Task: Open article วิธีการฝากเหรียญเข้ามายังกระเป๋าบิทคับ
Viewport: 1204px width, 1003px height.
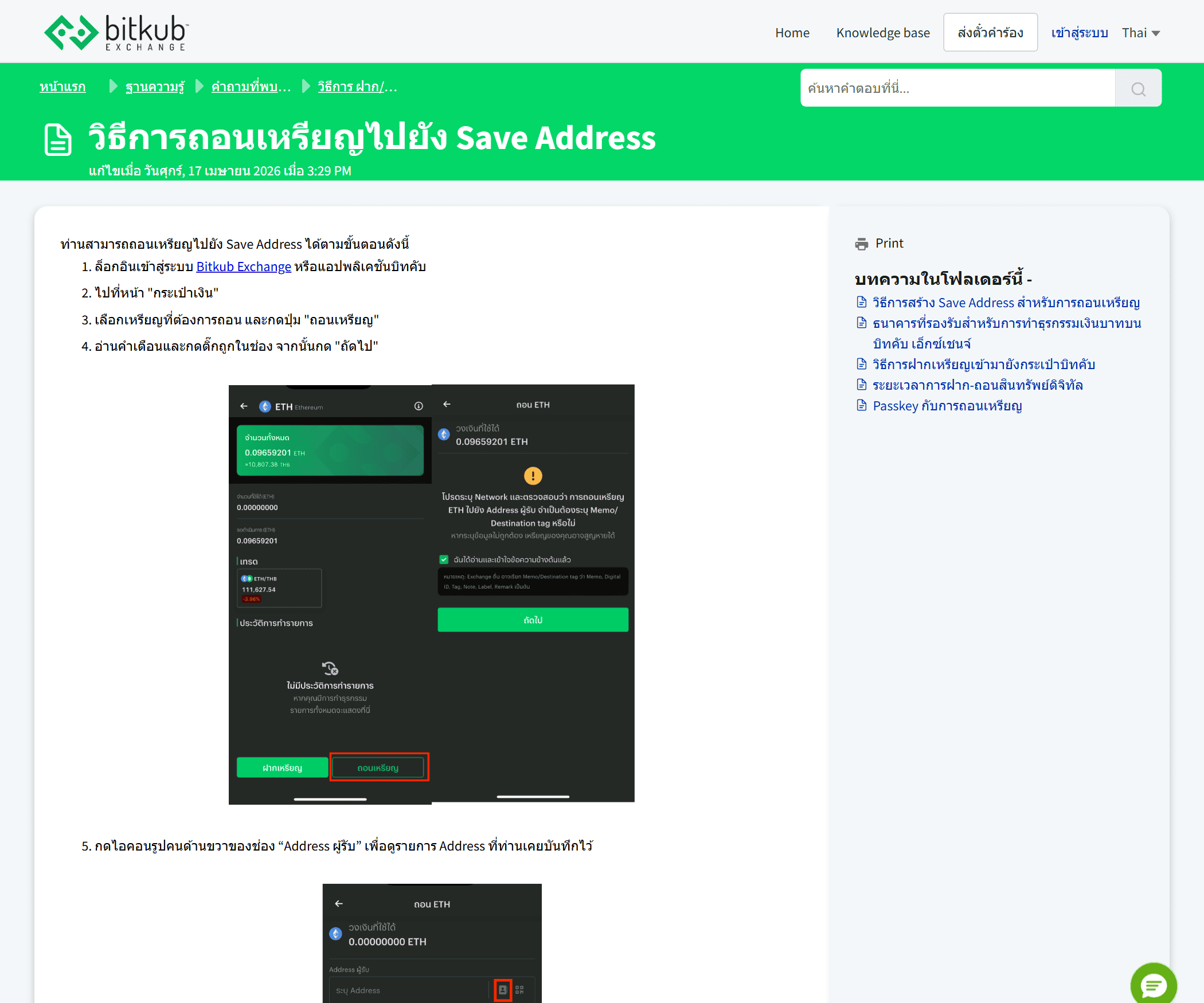Action: (x=984, y=365)
